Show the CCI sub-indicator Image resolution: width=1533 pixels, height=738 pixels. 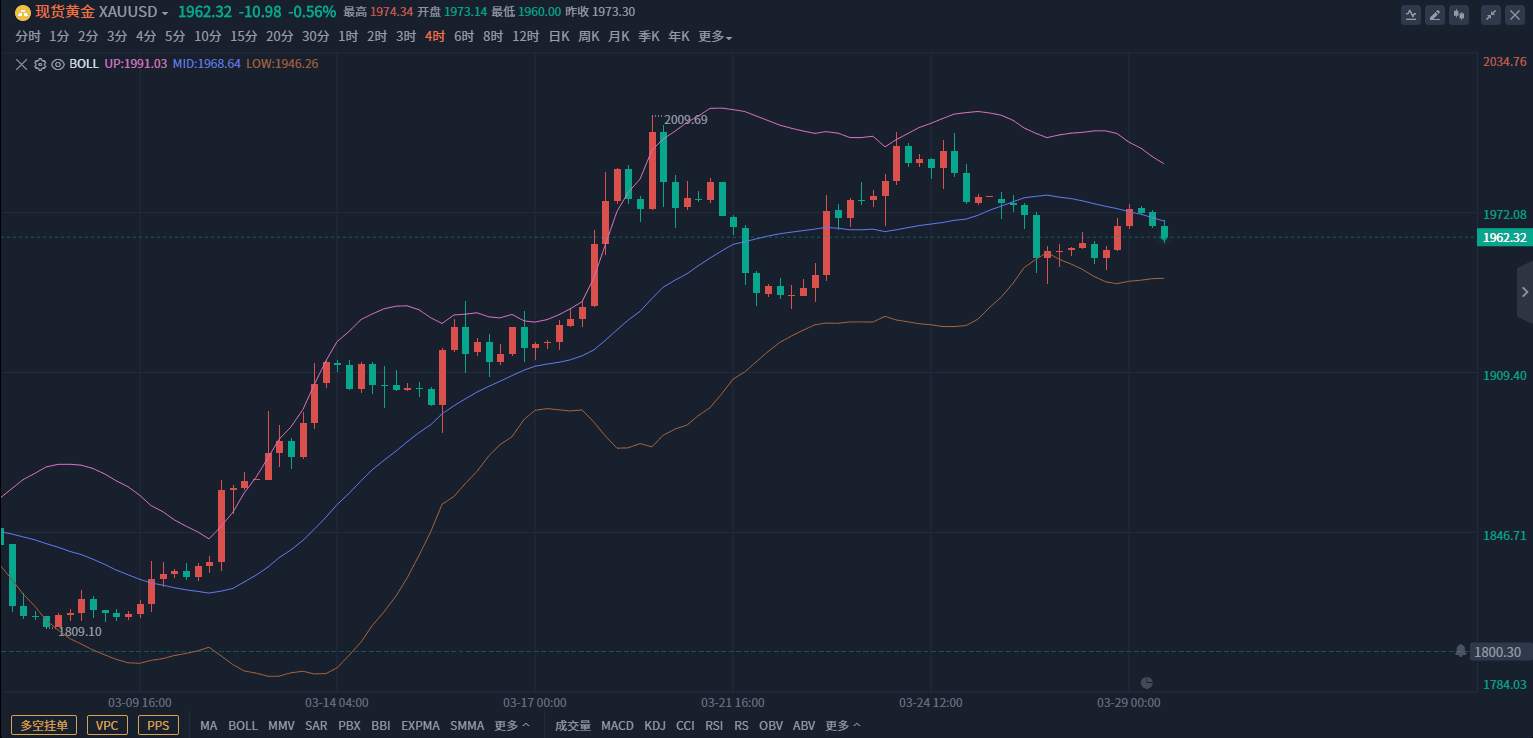pos(685,725)
